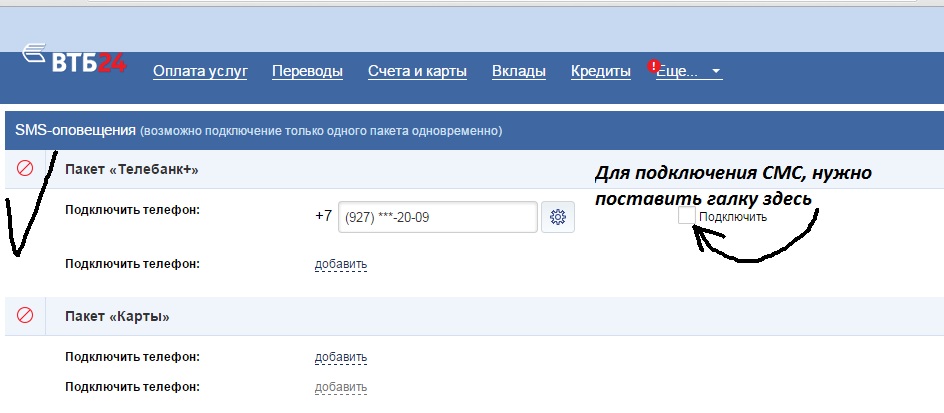Click the «SMS-оповещения» section header
This screenshot has width=944, height=413.
[75, 130]
